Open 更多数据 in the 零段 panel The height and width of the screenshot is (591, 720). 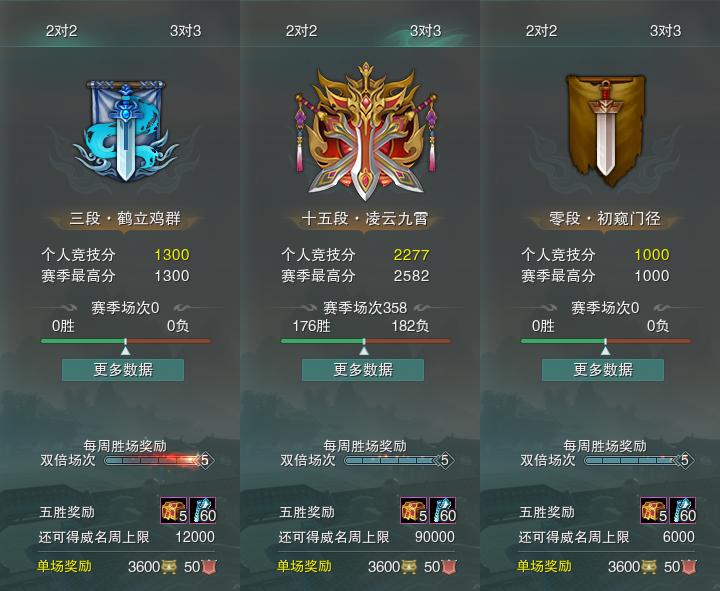(x=603, y=370)
